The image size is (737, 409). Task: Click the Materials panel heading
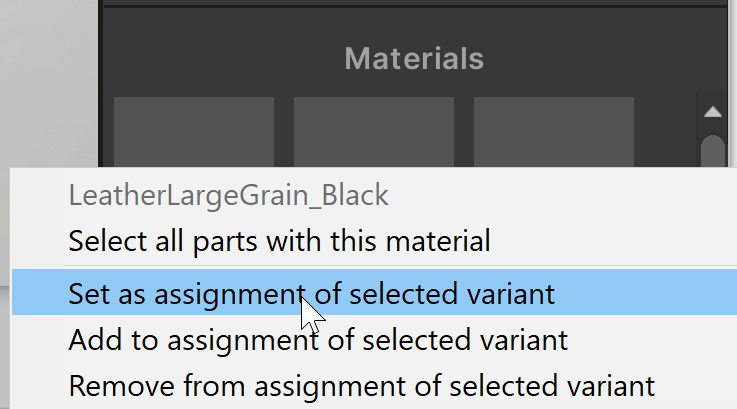pyautogui.click(x=414, y=58)
